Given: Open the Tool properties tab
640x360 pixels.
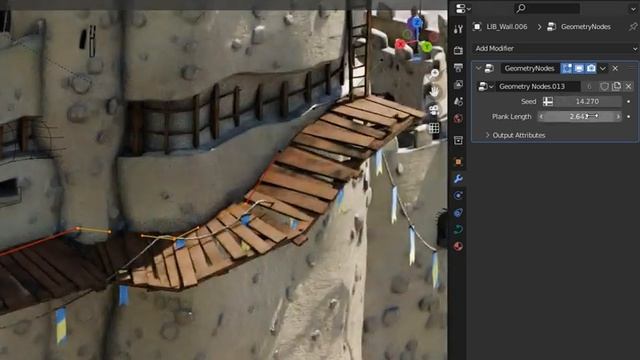Looking at the screenshot, I should [x=458, y=29].
